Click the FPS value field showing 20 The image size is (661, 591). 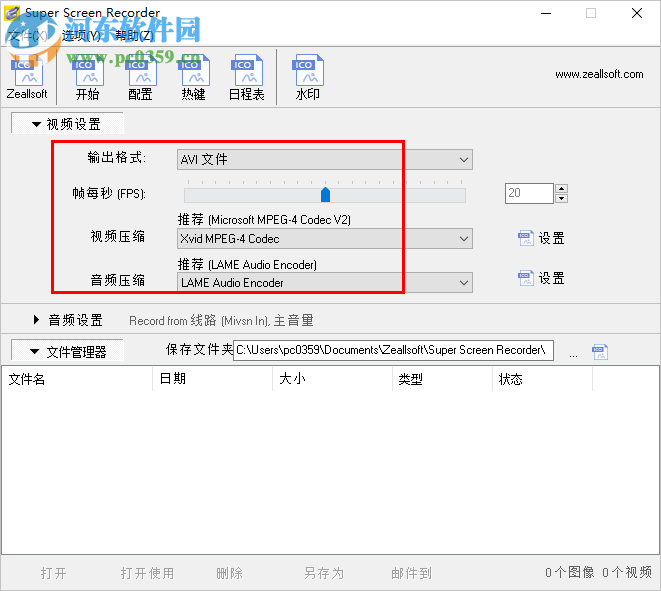[529, 193]
